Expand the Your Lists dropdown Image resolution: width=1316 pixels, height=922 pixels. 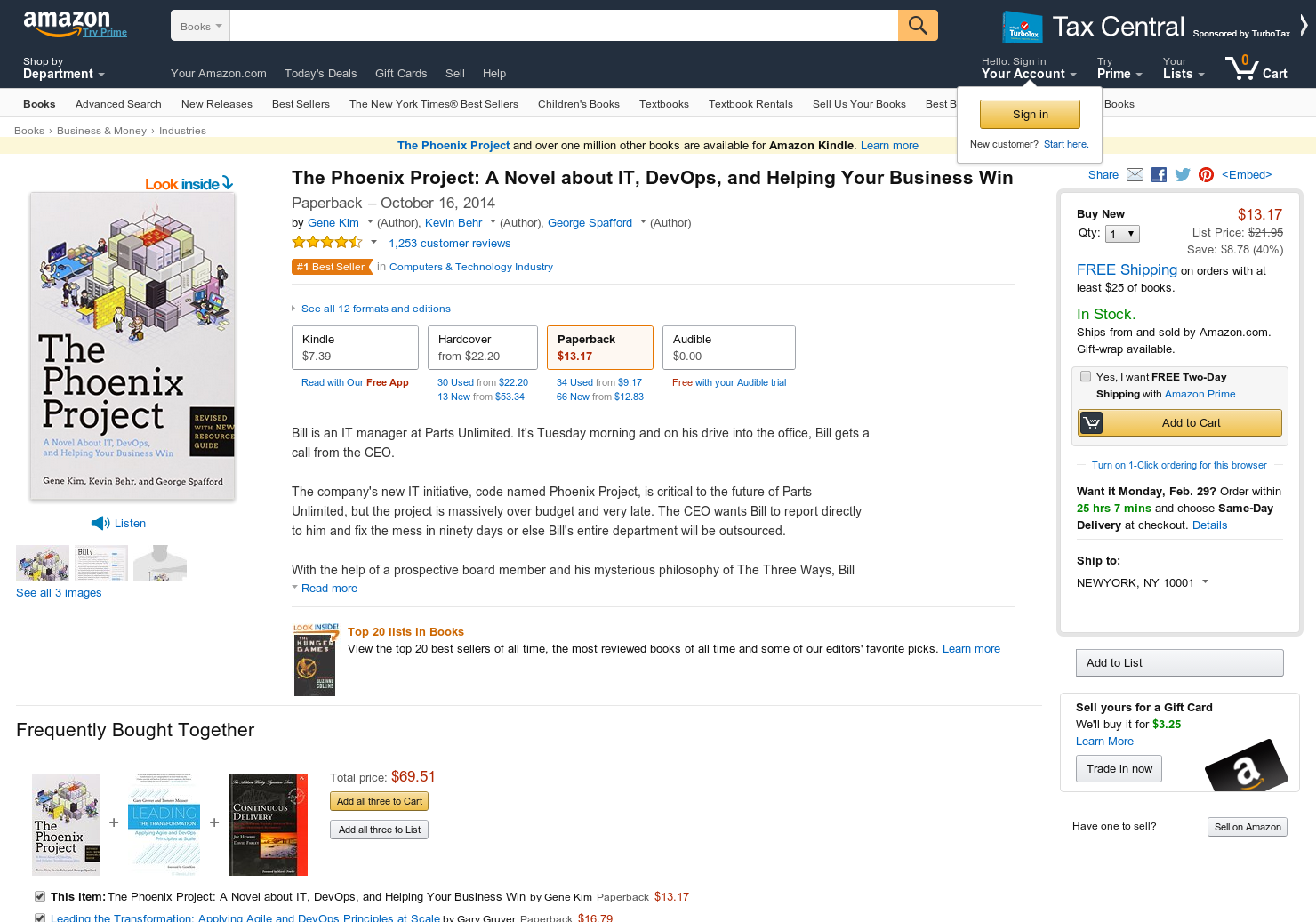coord(1184,68)
